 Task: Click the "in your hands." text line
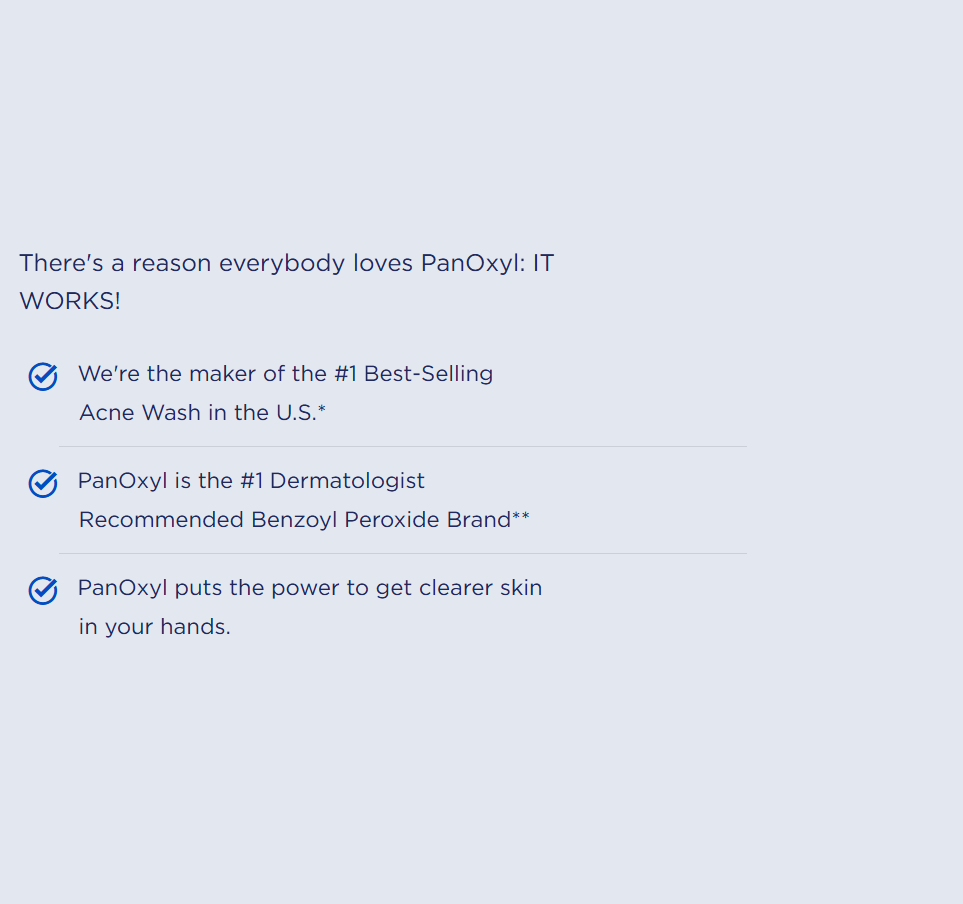155,627
